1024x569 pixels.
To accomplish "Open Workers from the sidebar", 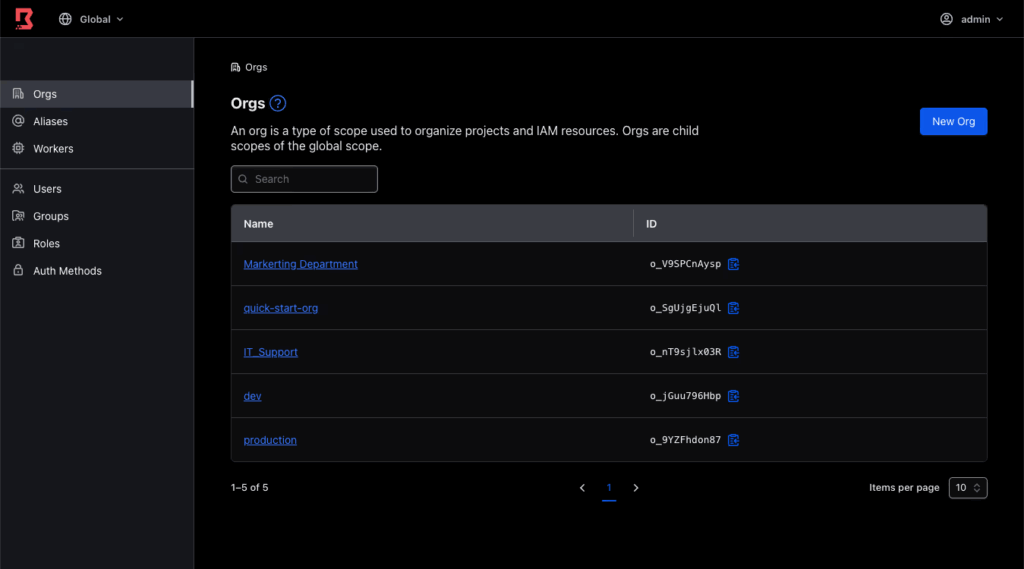I will coord(53,148).
